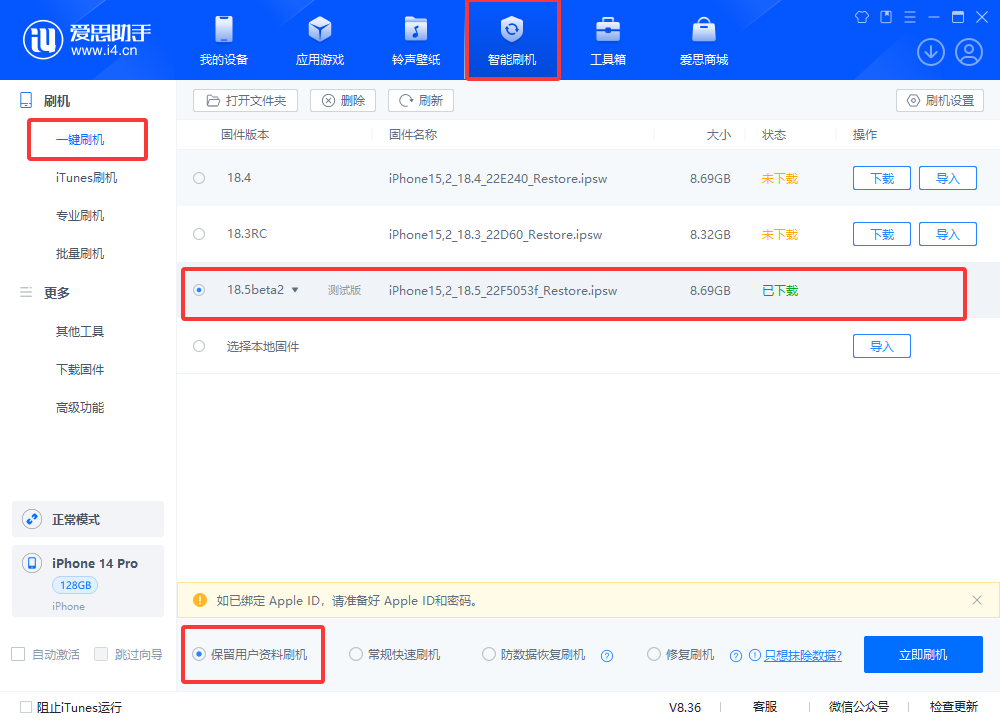Collapse the 刷机 sidebar section

pos(27,101)
